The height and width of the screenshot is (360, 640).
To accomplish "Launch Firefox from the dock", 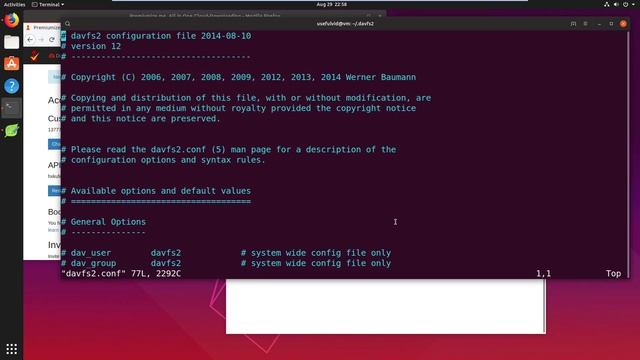I will (11, 20).
